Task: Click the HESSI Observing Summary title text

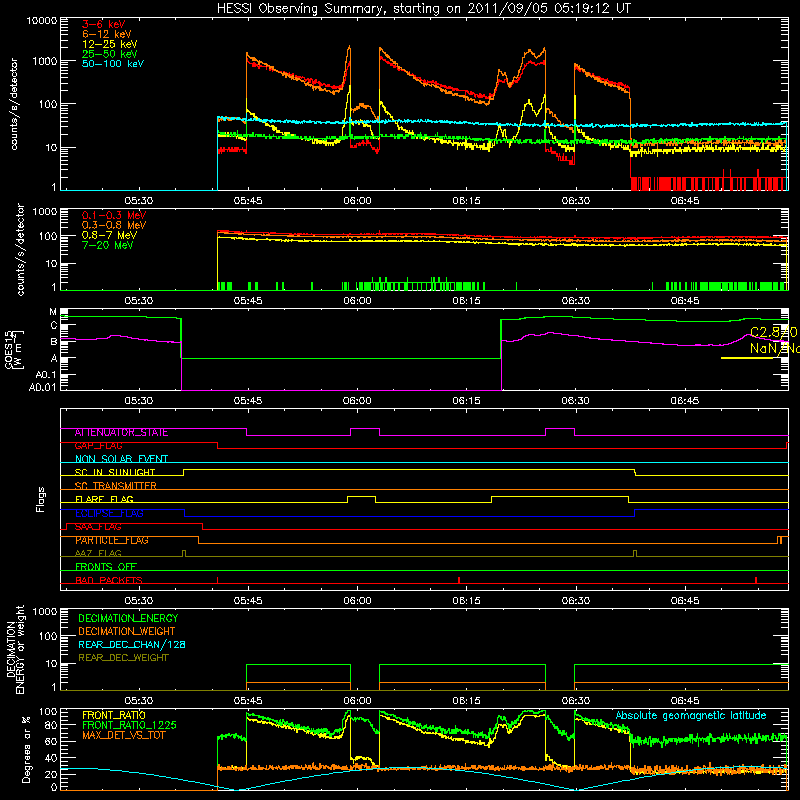Action: tap(423, 8)
